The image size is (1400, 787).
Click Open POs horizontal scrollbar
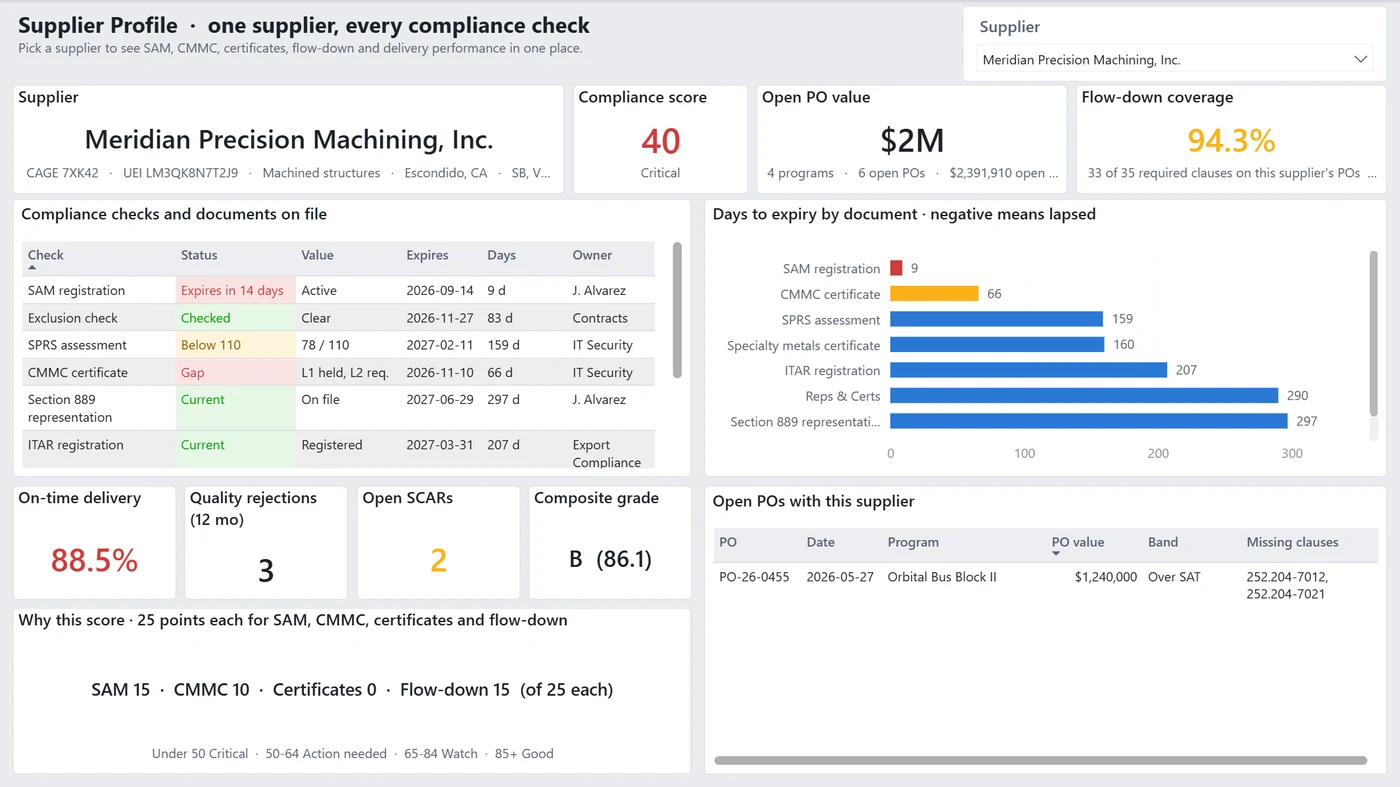[x=1040, y=761]
